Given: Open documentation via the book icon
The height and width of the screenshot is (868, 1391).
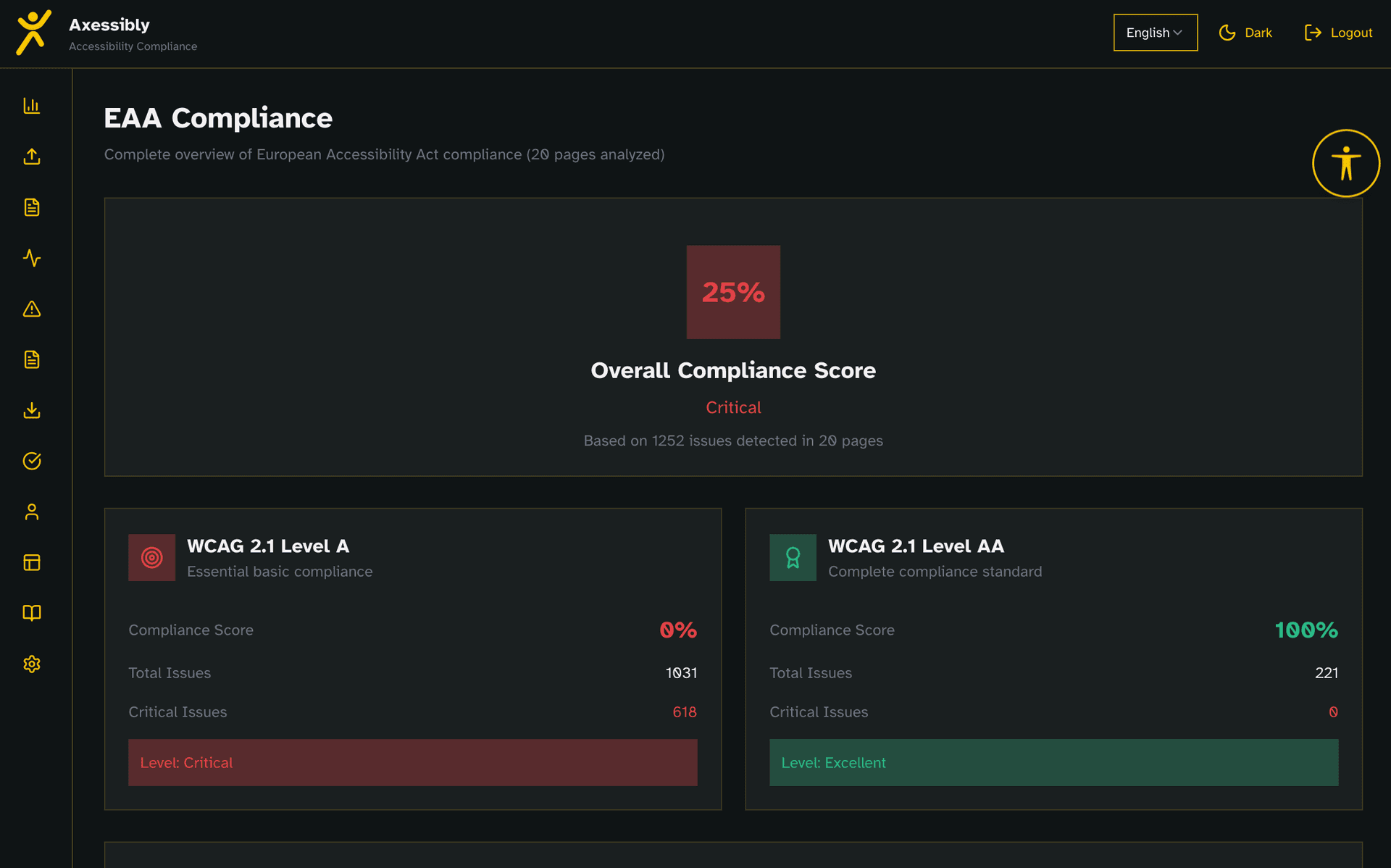Looking at the screenshot, I should pos(32,613).
